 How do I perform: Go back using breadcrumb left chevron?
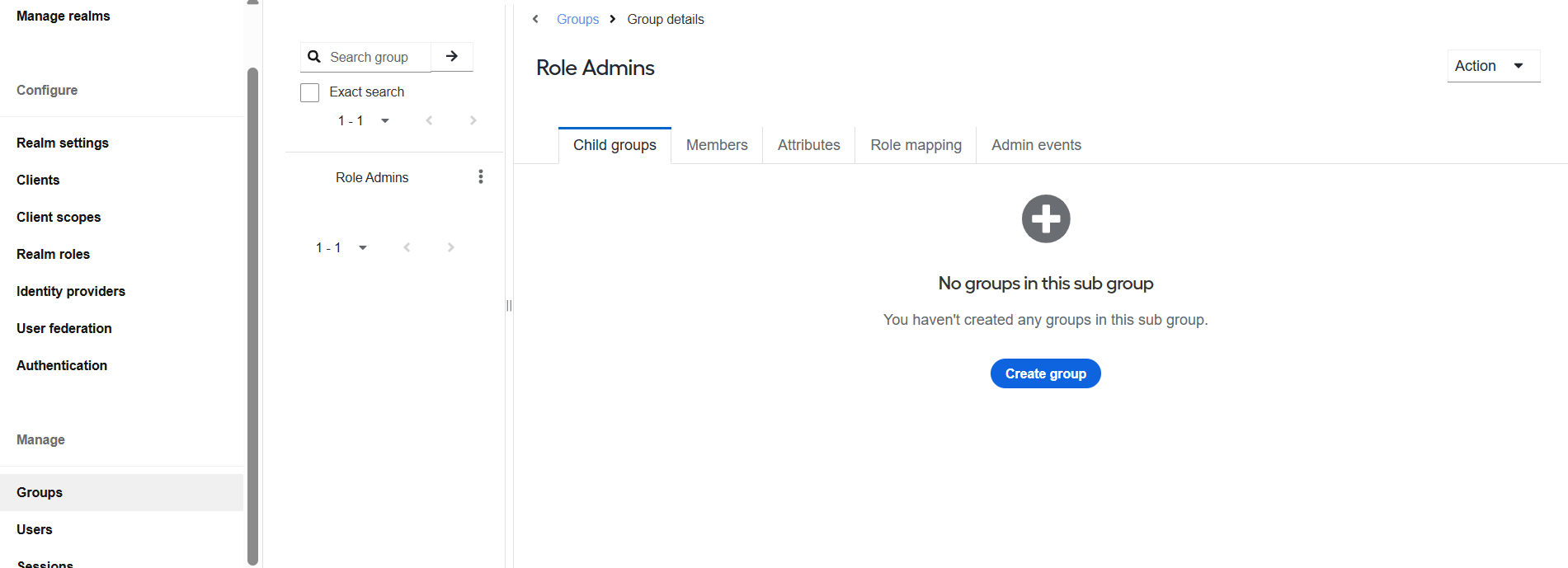pos(535,19)
